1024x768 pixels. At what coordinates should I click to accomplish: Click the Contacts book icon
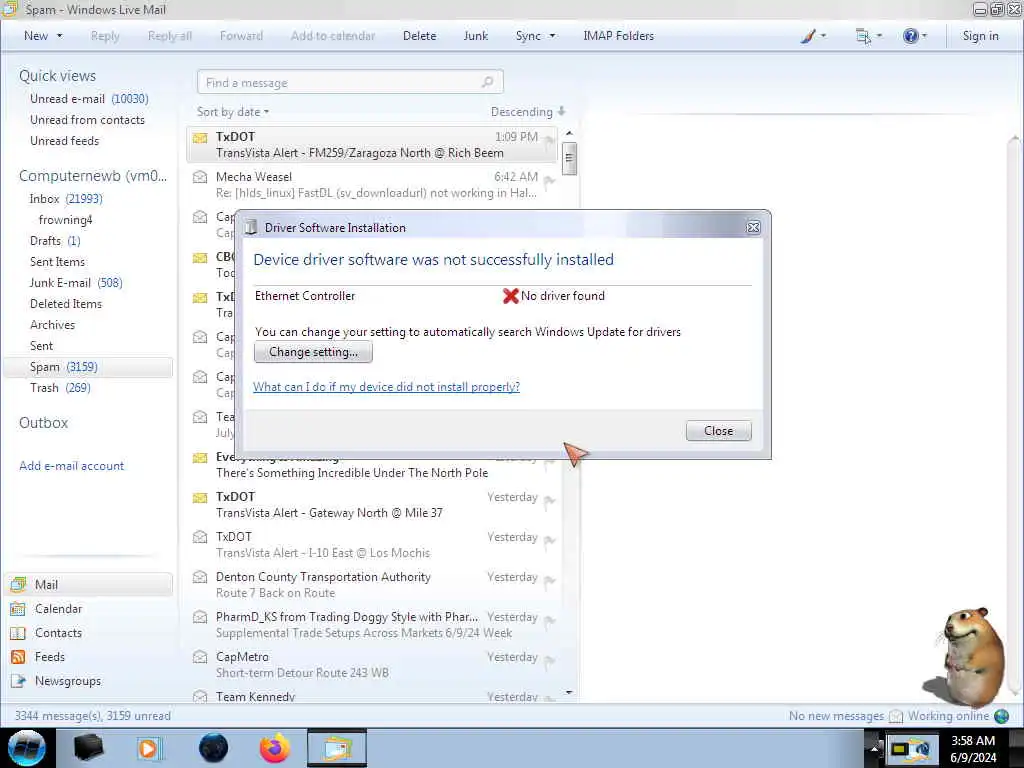pyautogui.click(x=18, y=633)
